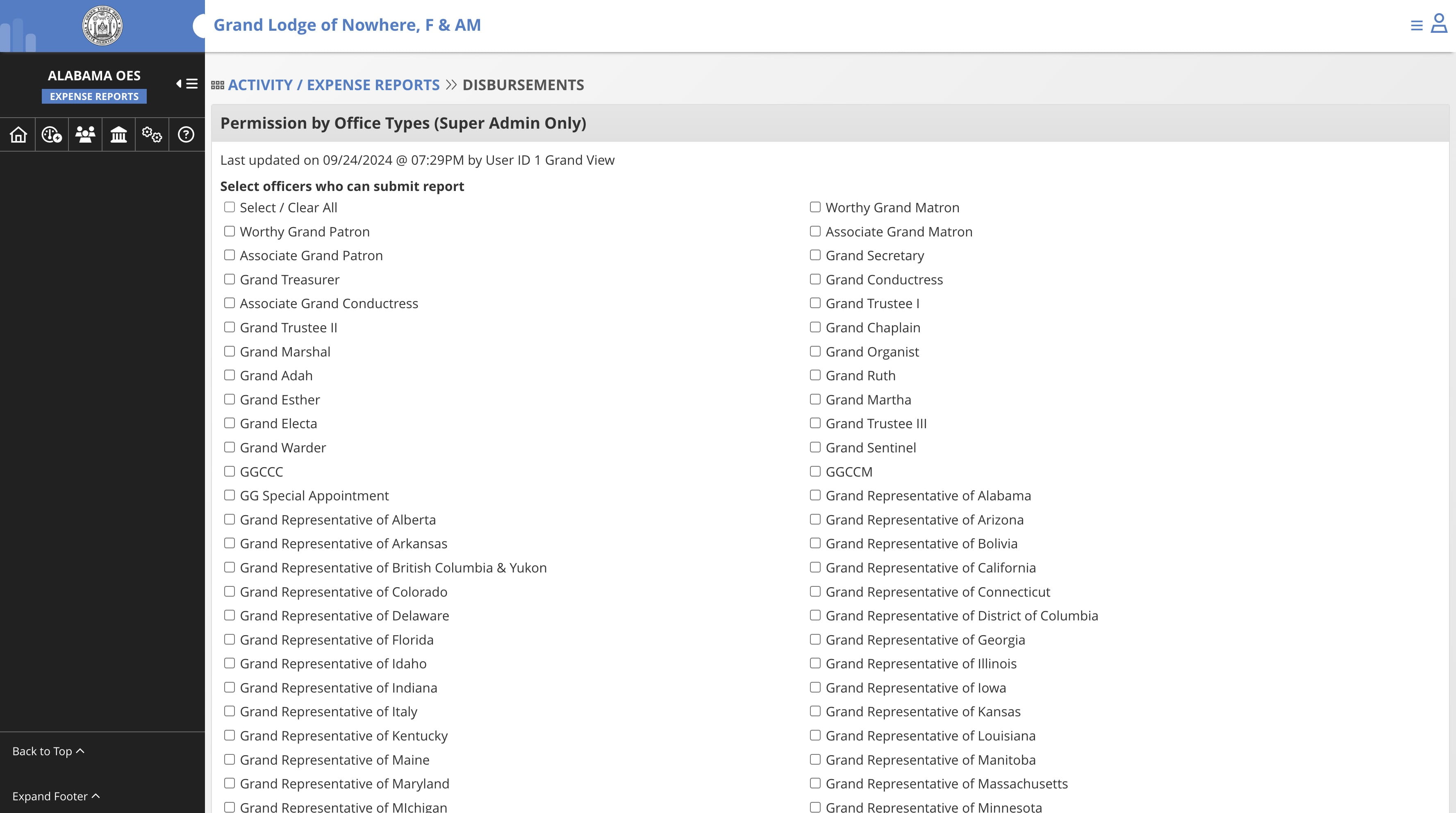Select the Expense Reports badge
1456x813 pixels.
94,96
